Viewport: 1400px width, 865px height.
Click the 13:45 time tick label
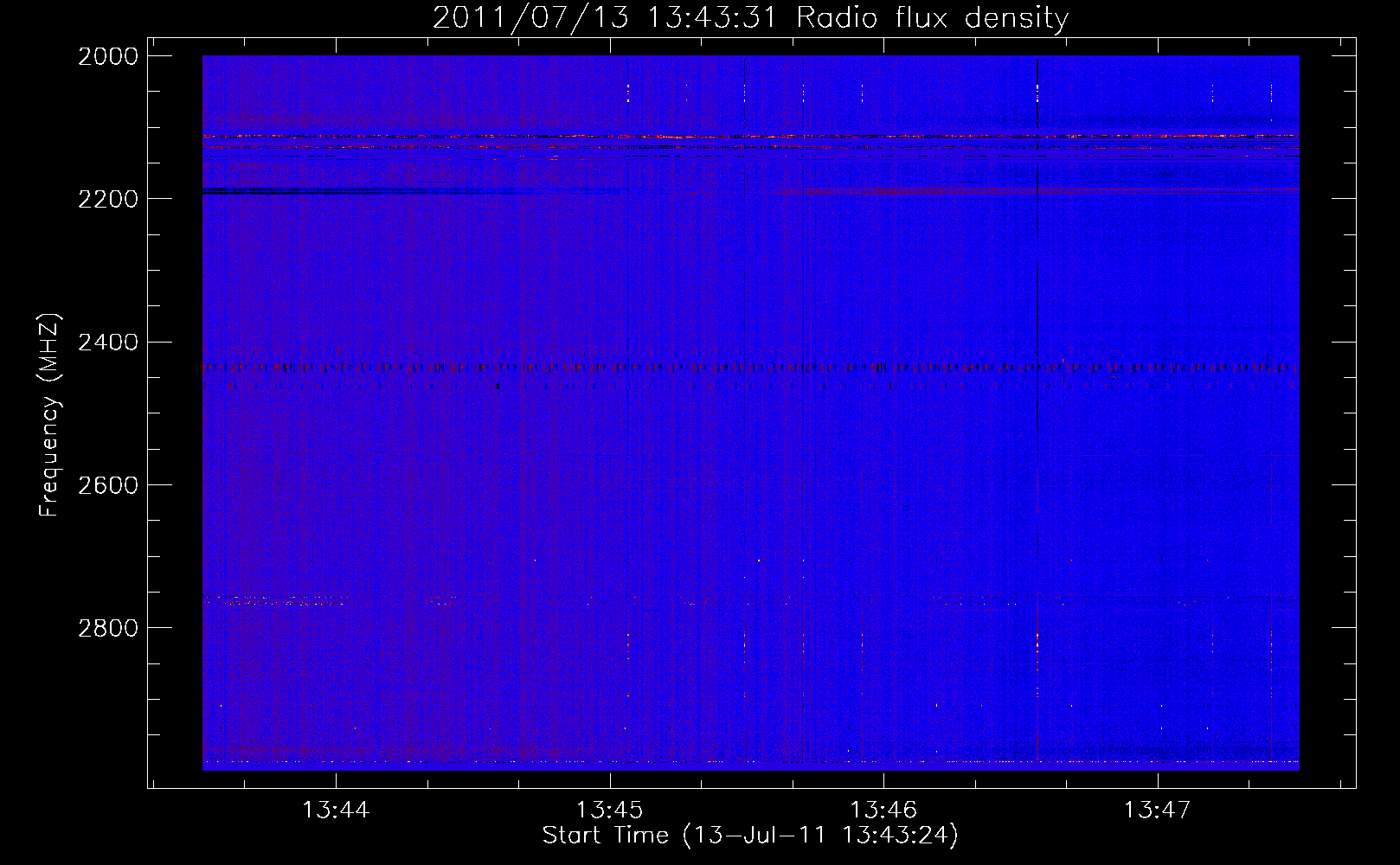(x=610, y=810)
